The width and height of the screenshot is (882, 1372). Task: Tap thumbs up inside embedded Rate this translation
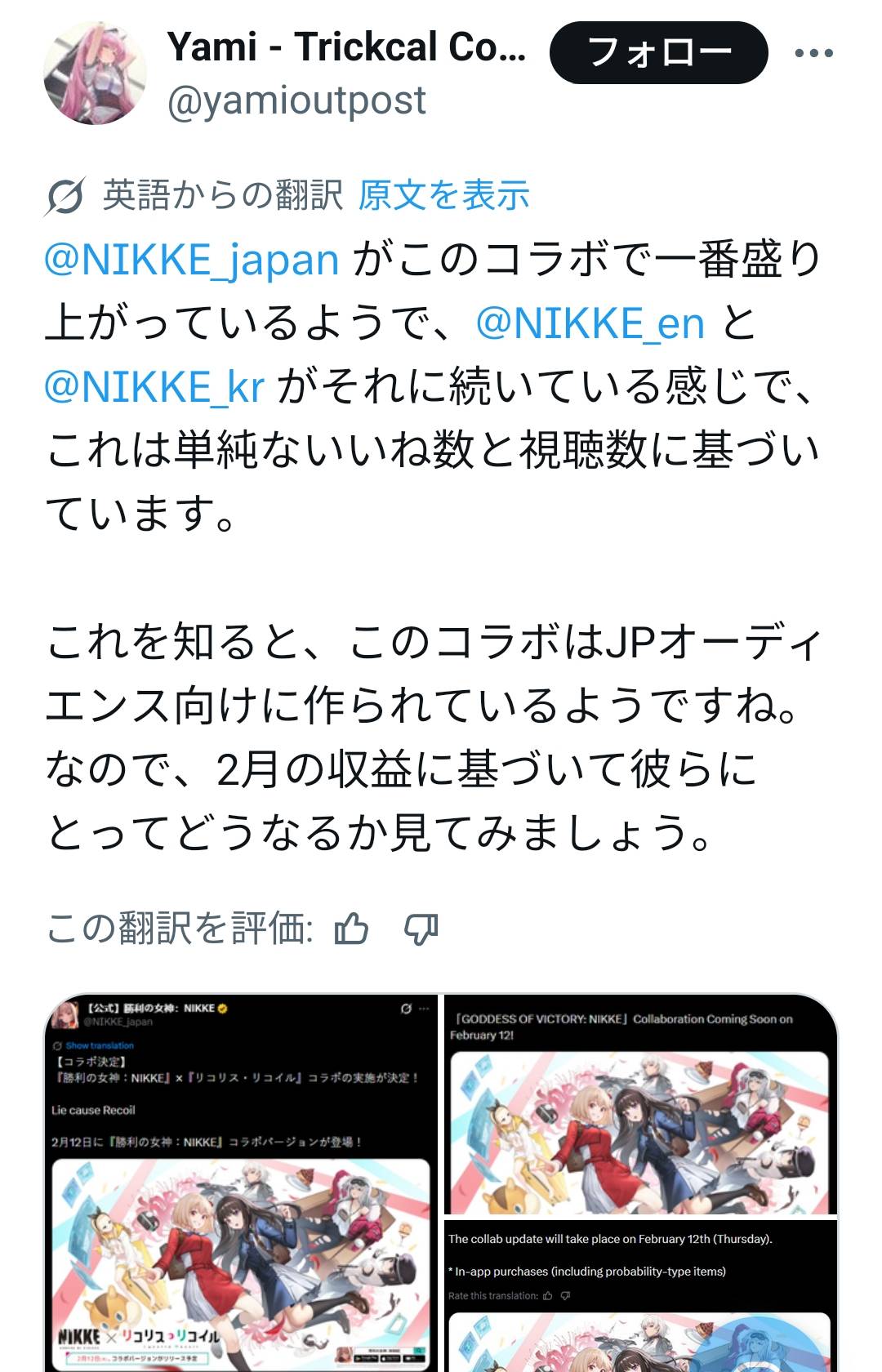tap(547, 1295)
